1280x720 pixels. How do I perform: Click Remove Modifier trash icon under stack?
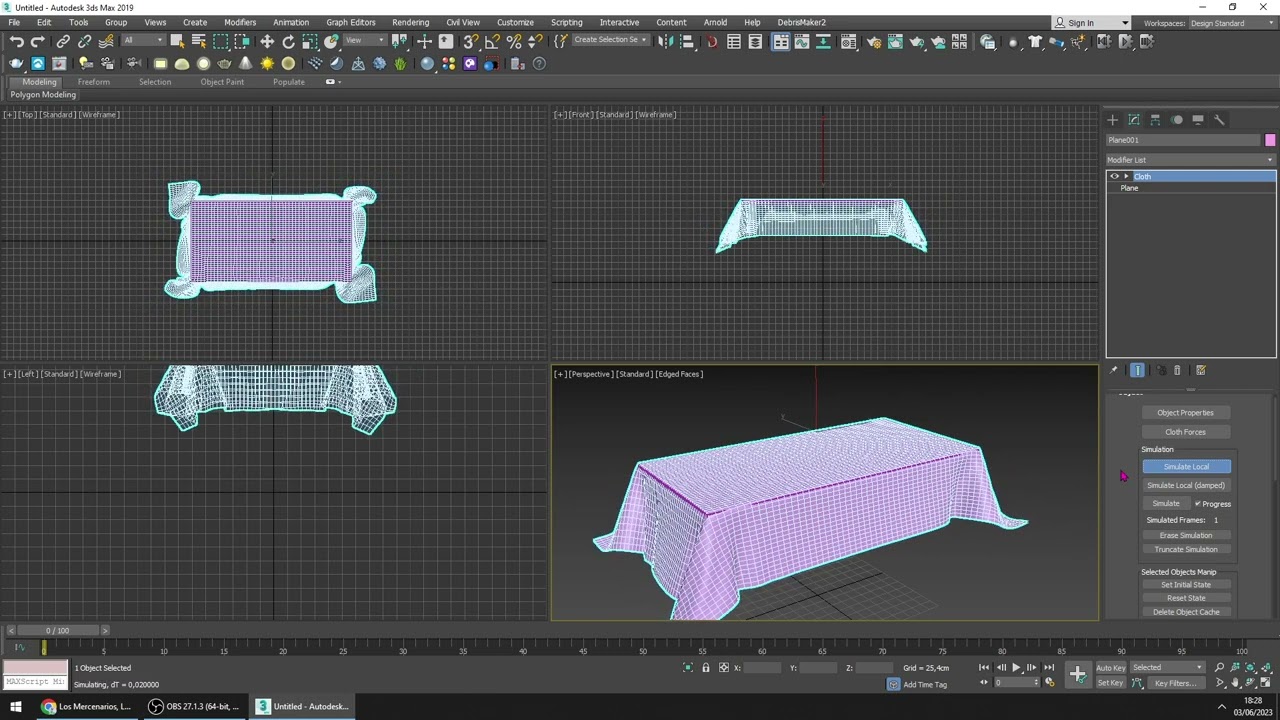tap(1177, 370)
